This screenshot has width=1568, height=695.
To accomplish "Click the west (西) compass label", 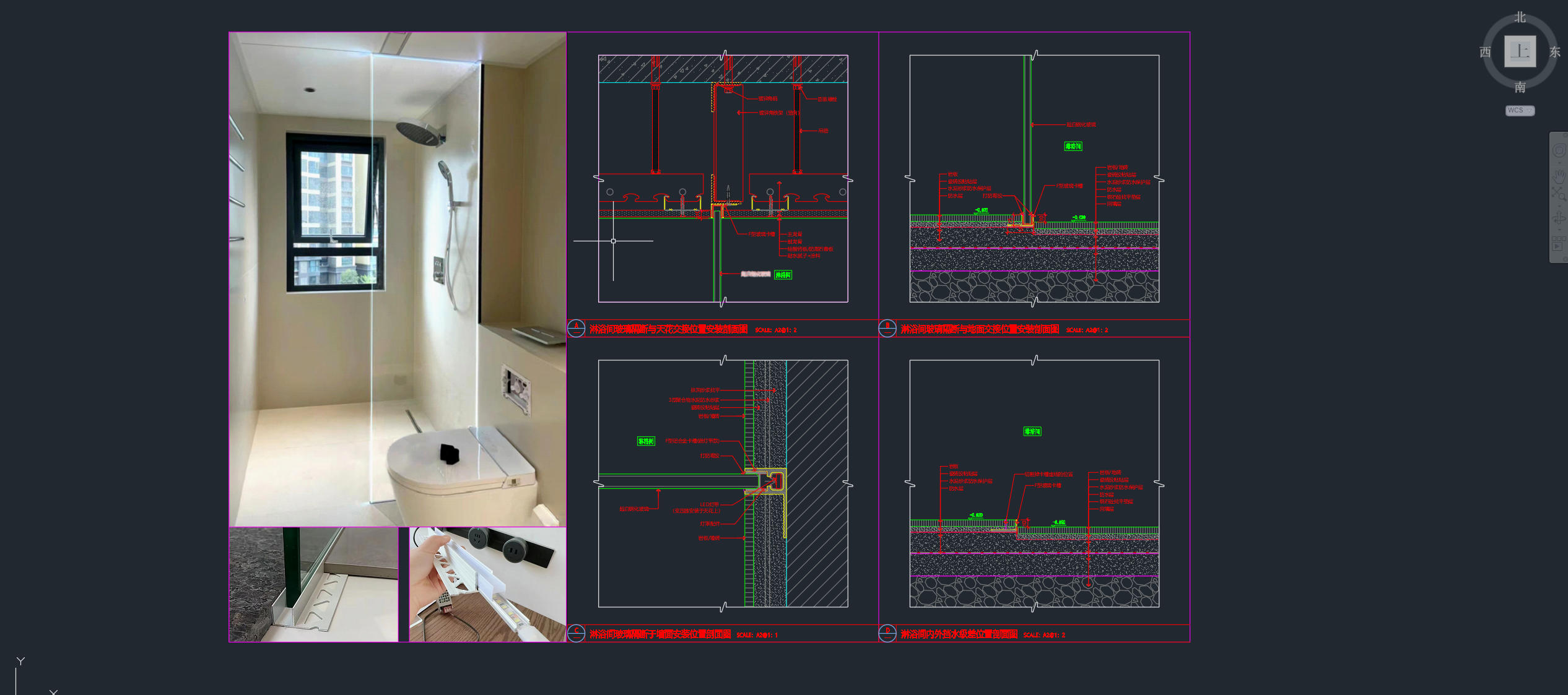I will click(1485, 53).
